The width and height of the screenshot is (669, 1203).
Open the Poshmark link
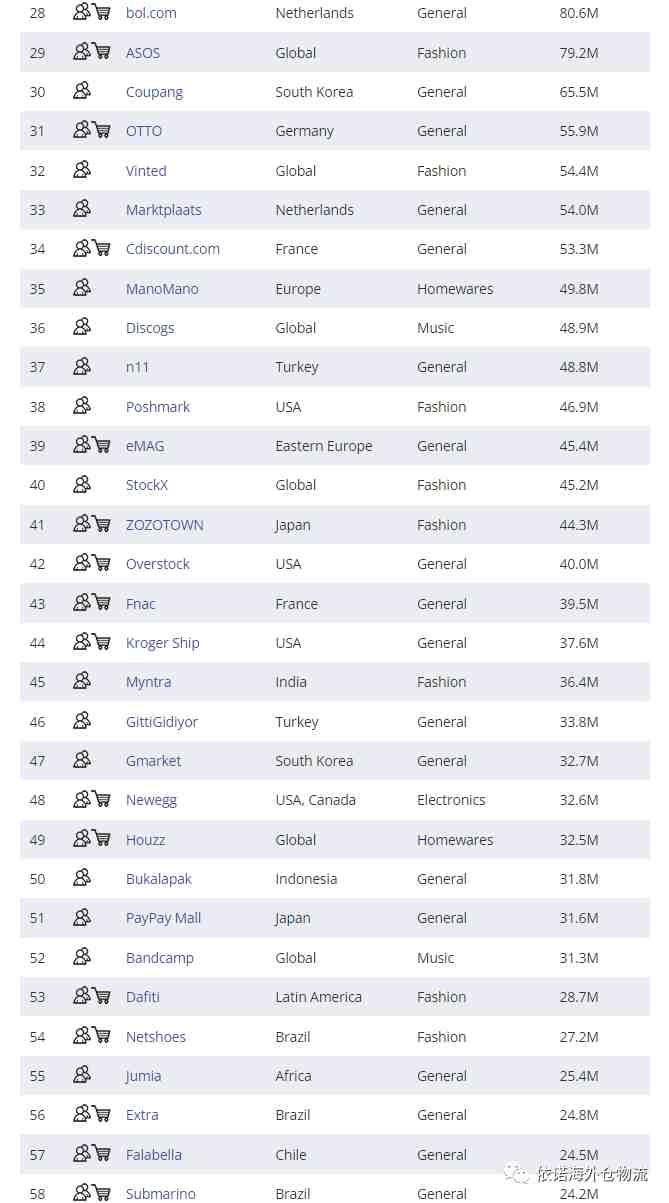point(158,407)
